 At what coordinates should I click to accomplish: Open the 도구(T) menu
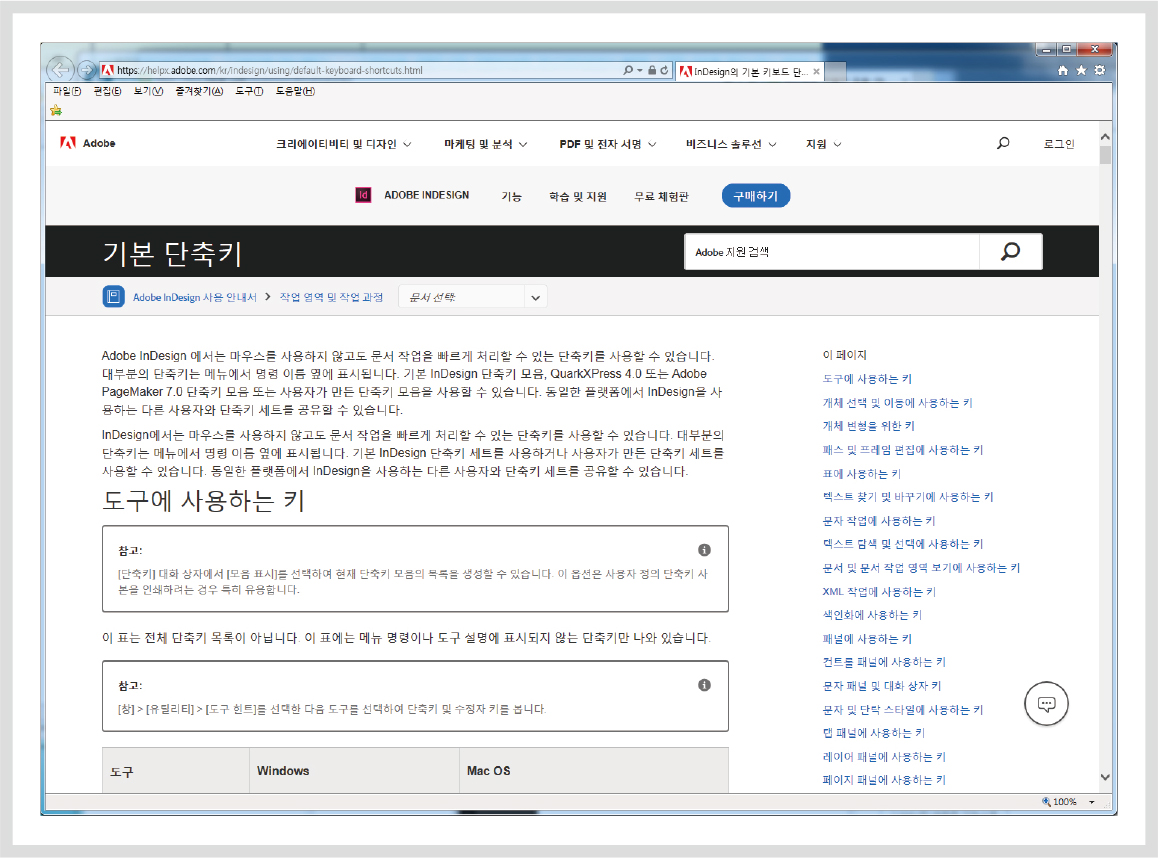pyautogui.click(x=249, y=91)
